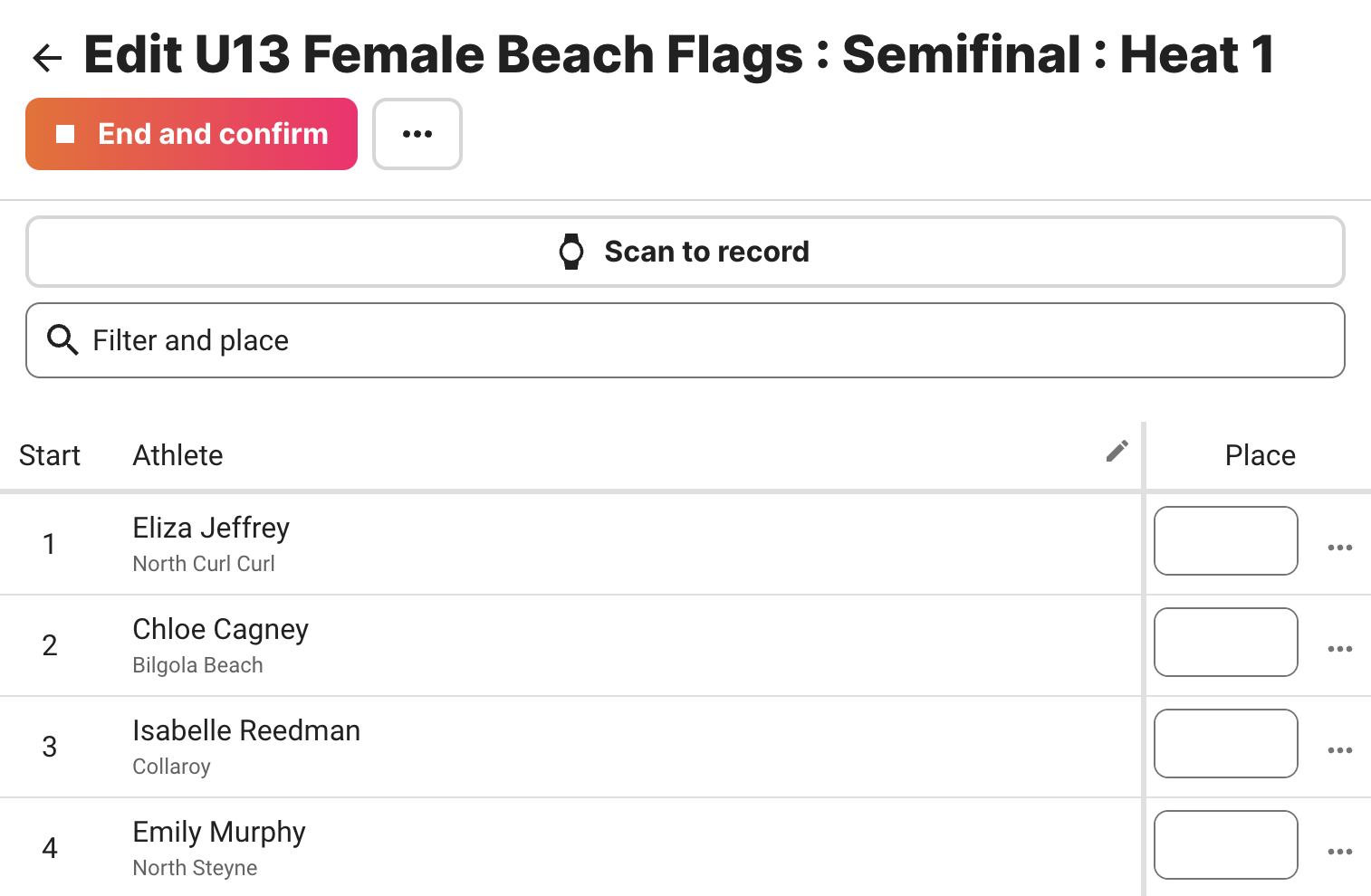Open the row options menu for Eliza Jeffrey

click(1340, 548)
